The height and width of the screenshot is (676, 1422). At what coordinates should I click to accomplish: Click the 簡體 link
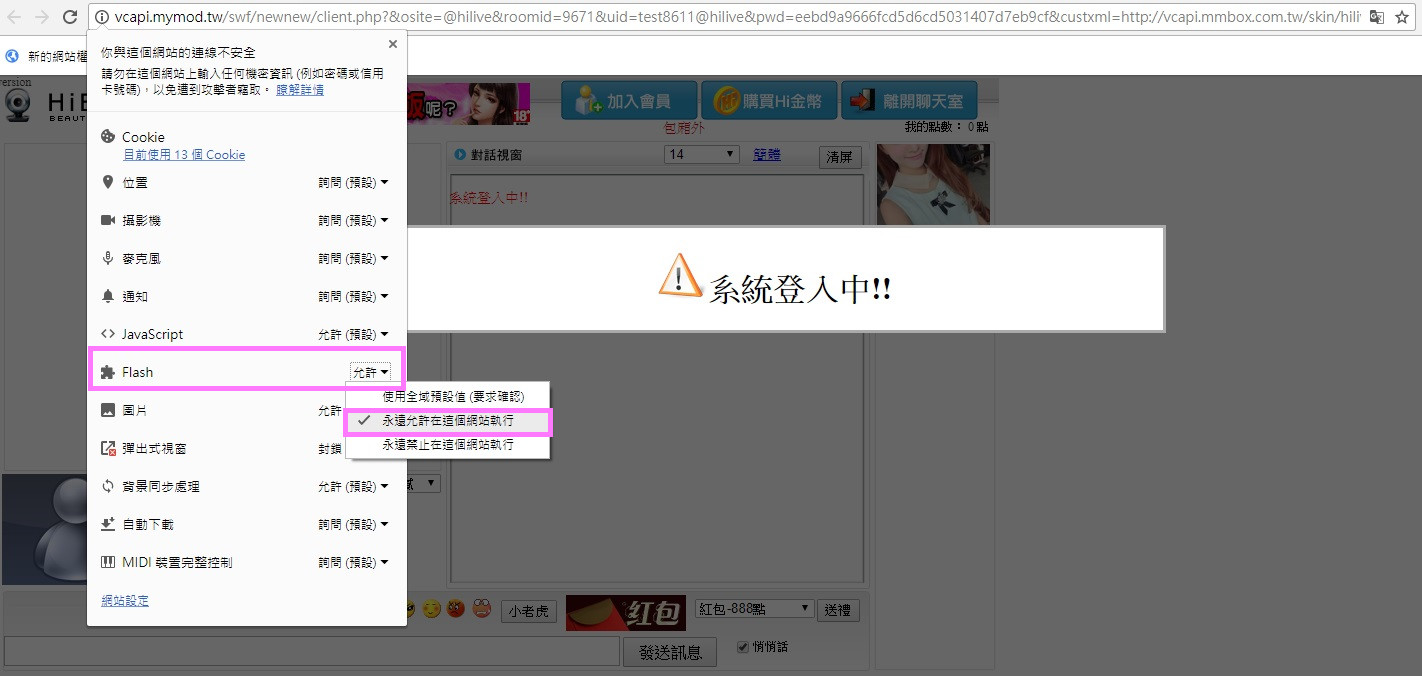(x=767, y=154)
